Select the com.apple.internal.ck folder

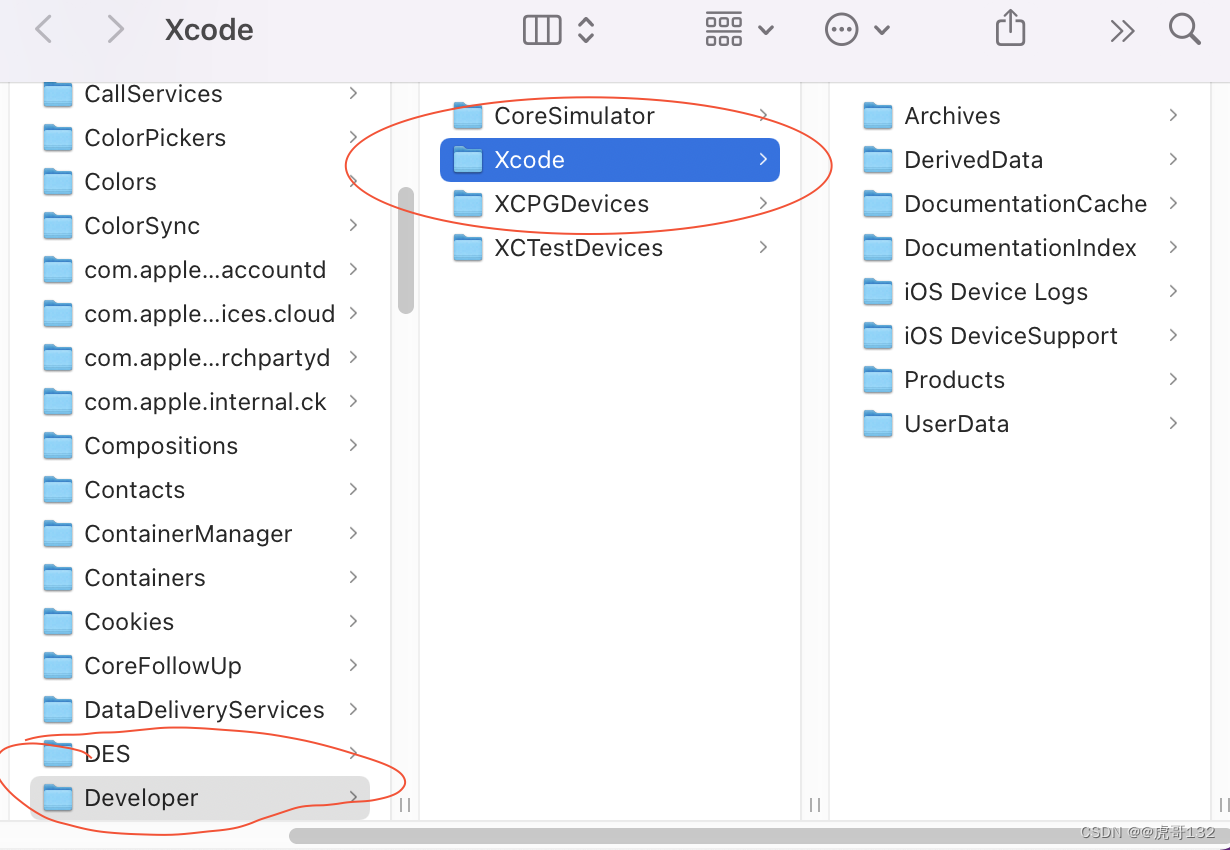(200, 402)
